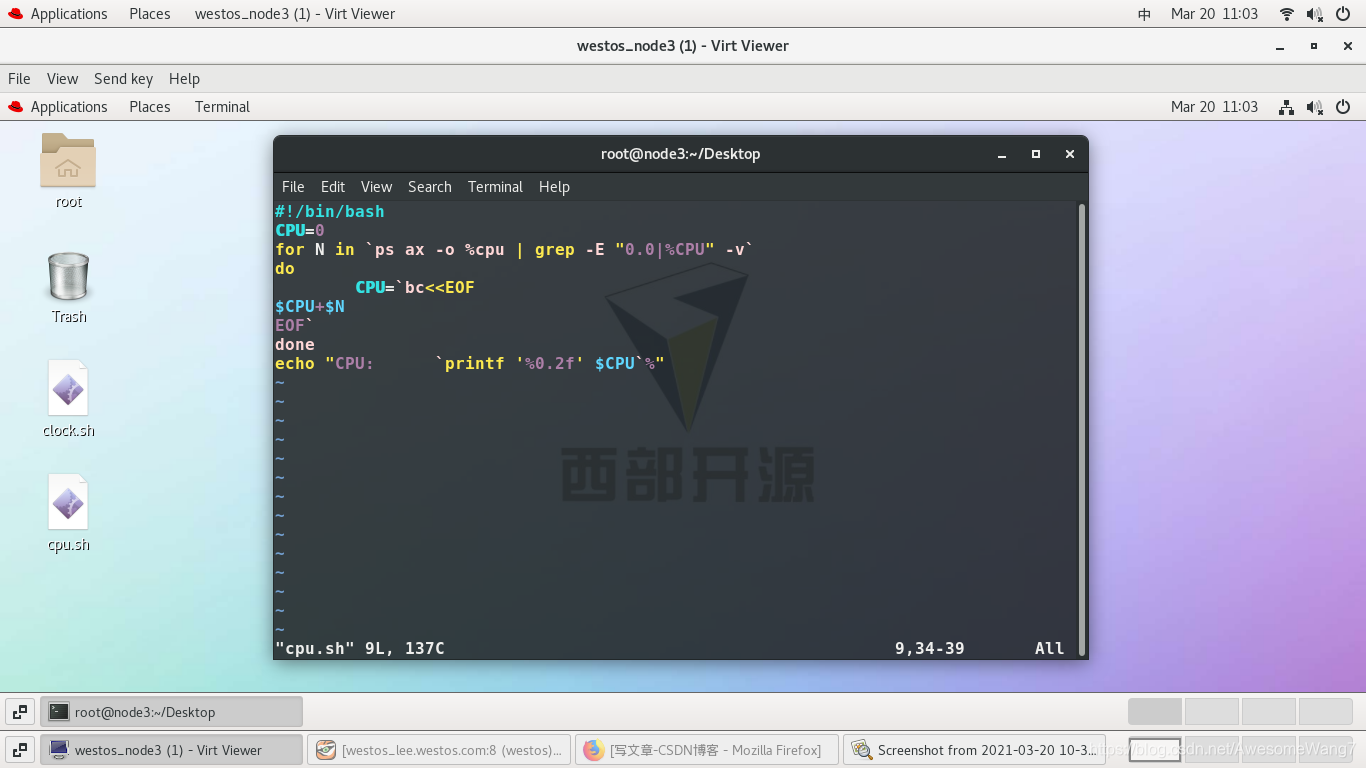Open Virt Viewer Help menu

click(184, 79)
